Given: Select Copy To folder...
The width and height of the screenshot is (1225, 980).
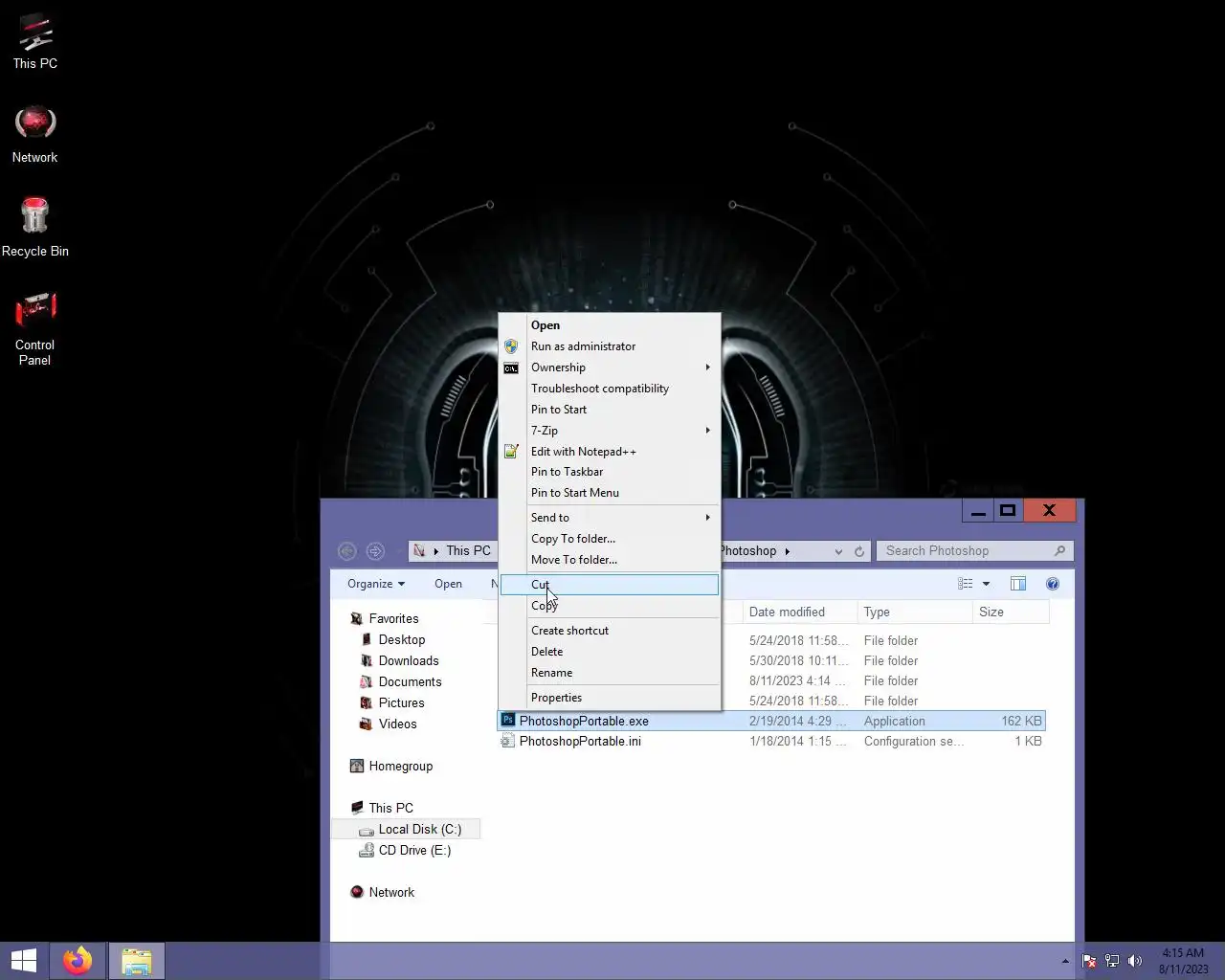Looking at the screenshot, I should (x=610, y=539).
